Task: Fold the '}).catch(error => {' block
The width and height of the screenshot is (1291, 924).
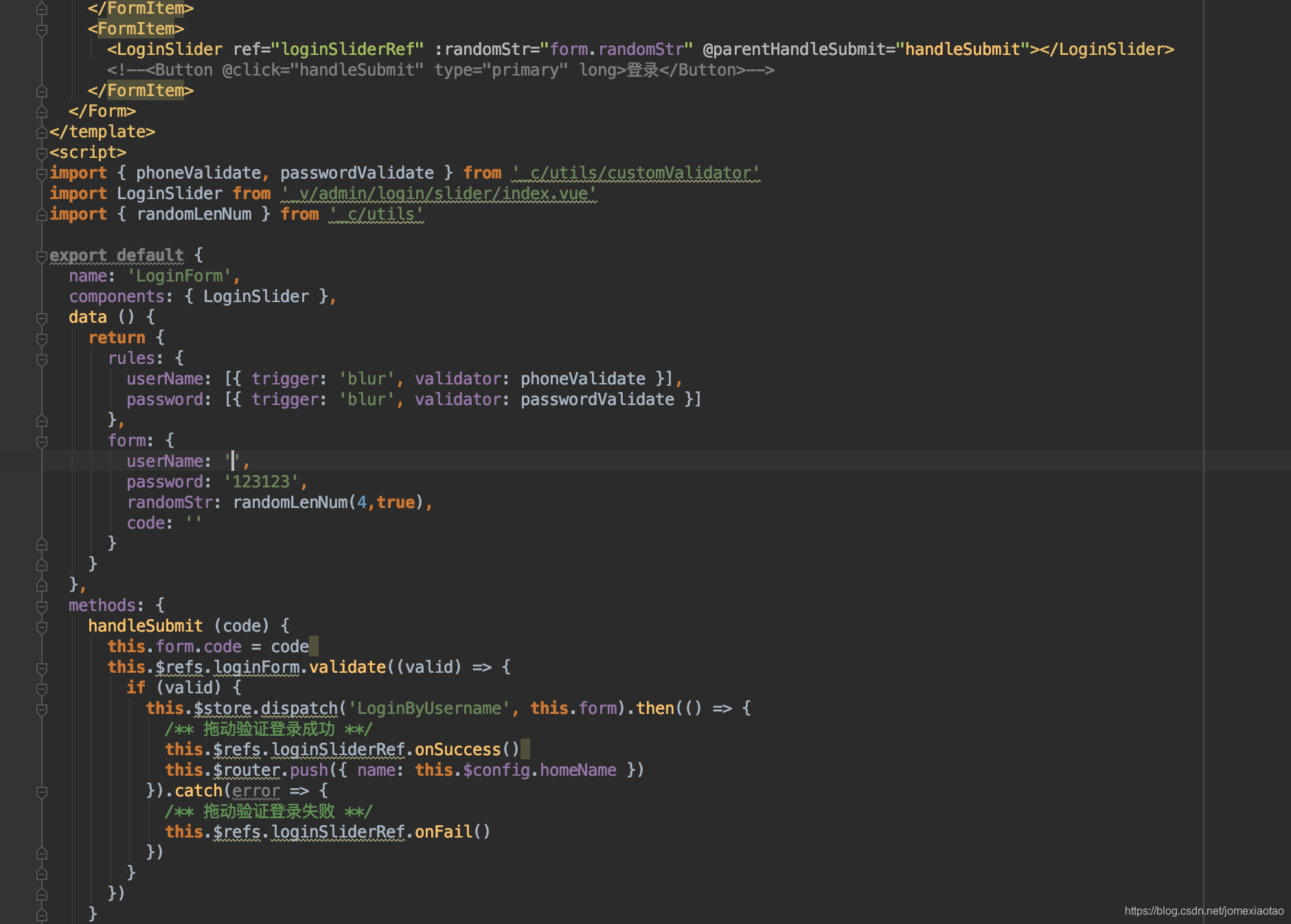Action: pyautogui.click(x=42, y=792)
